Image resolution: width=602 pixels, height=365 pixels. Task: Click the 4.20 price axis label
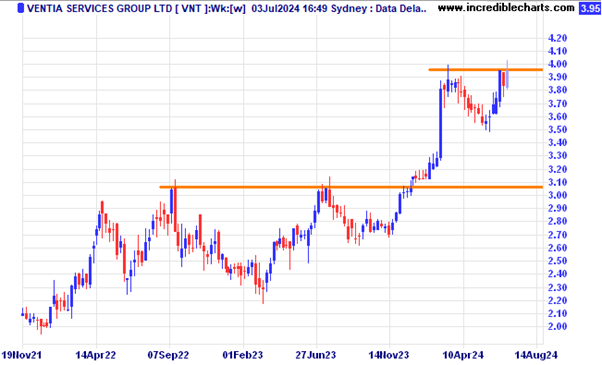click(x=557, y=38)
